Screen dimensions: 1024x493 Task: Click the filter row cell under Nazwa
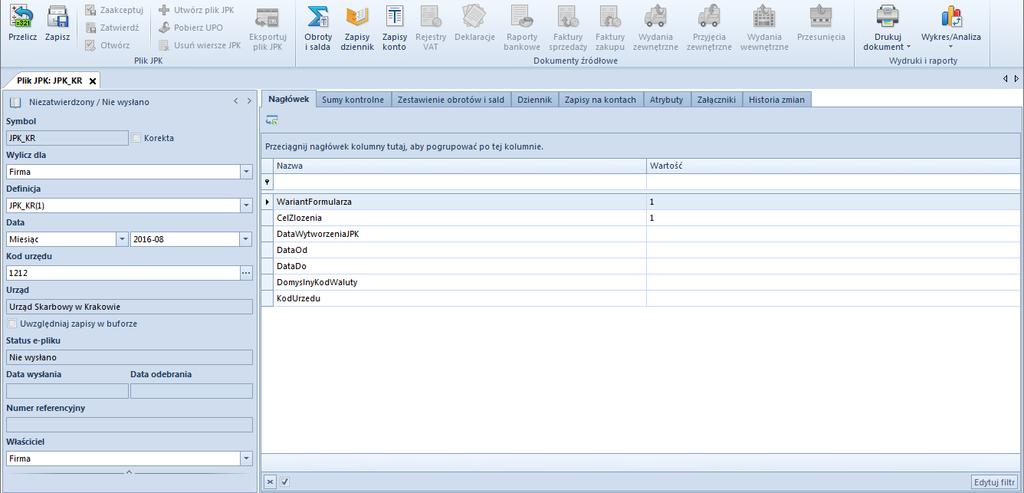pos(460,182)
